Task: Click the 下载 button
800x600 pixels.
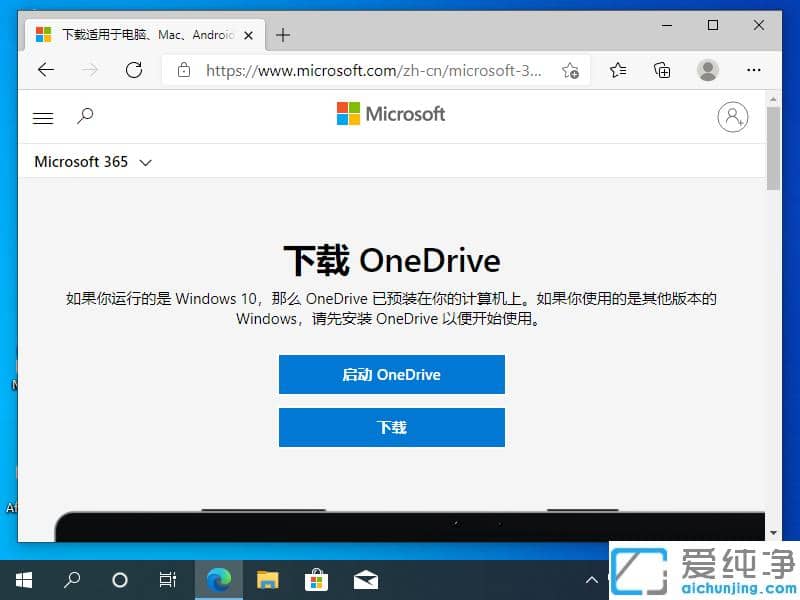Action: [391, 427]
